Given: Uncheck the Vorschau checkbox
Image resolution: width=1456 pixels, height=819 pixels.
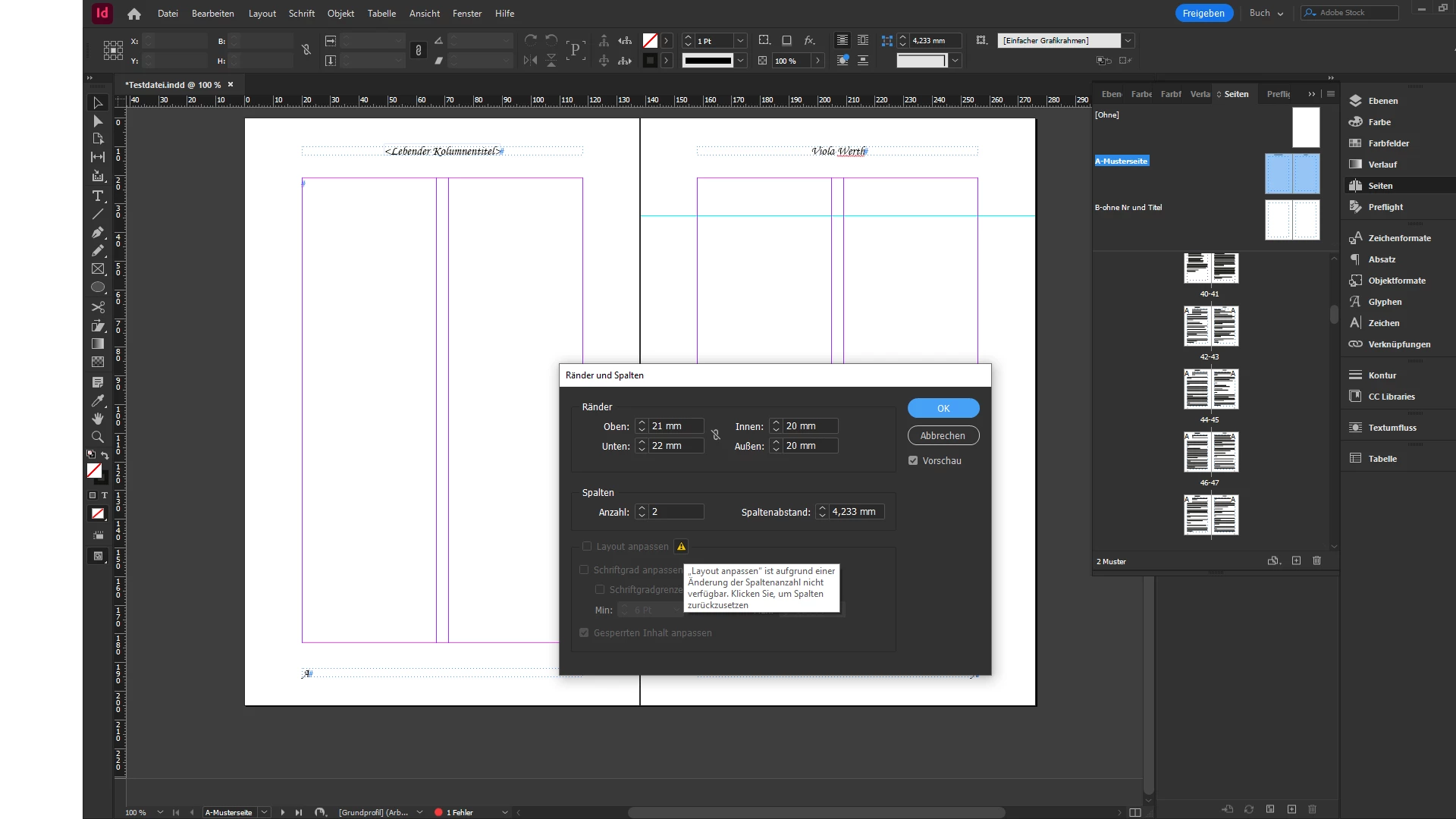Looking at the screenshot, I should pos(913,461).
